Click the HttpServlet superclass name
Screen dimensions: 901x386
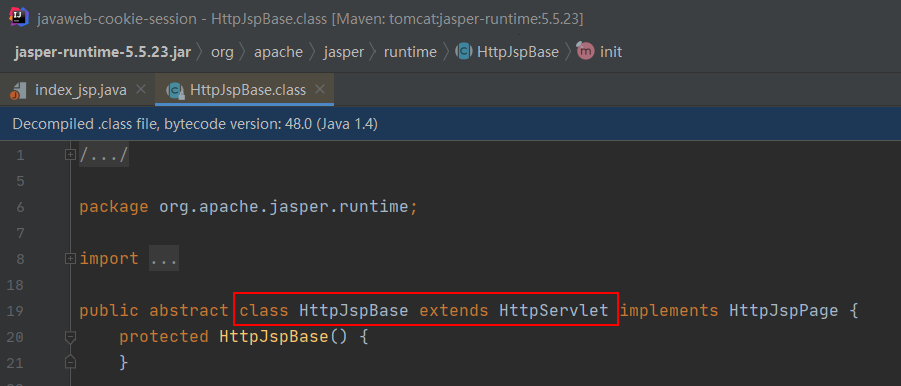[x=553, y=311]
